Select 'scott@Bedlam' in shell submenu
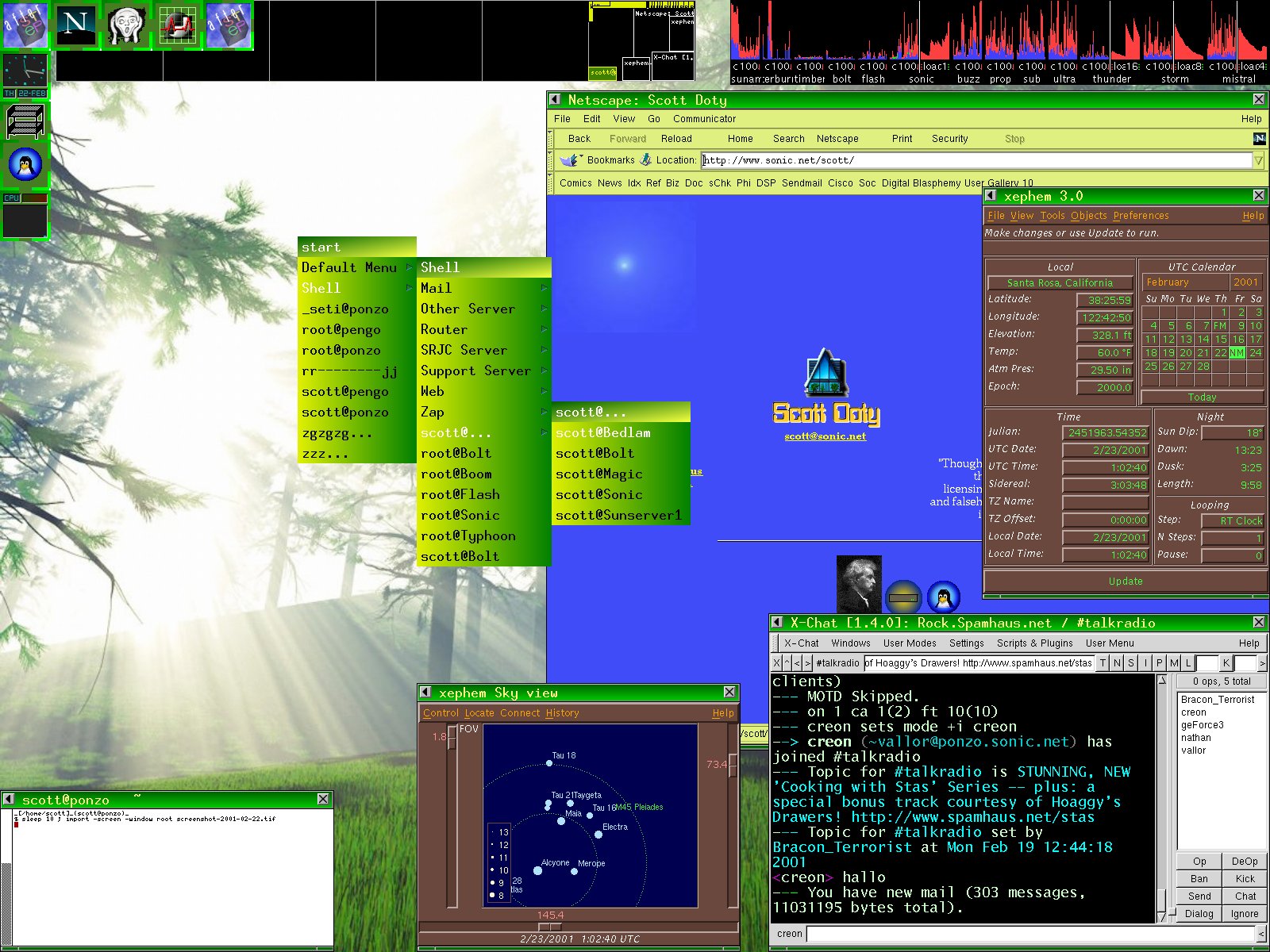Image resolution: width=1270 pixels, height=952 pixels. pyautogui.click(x=621, y=432)
